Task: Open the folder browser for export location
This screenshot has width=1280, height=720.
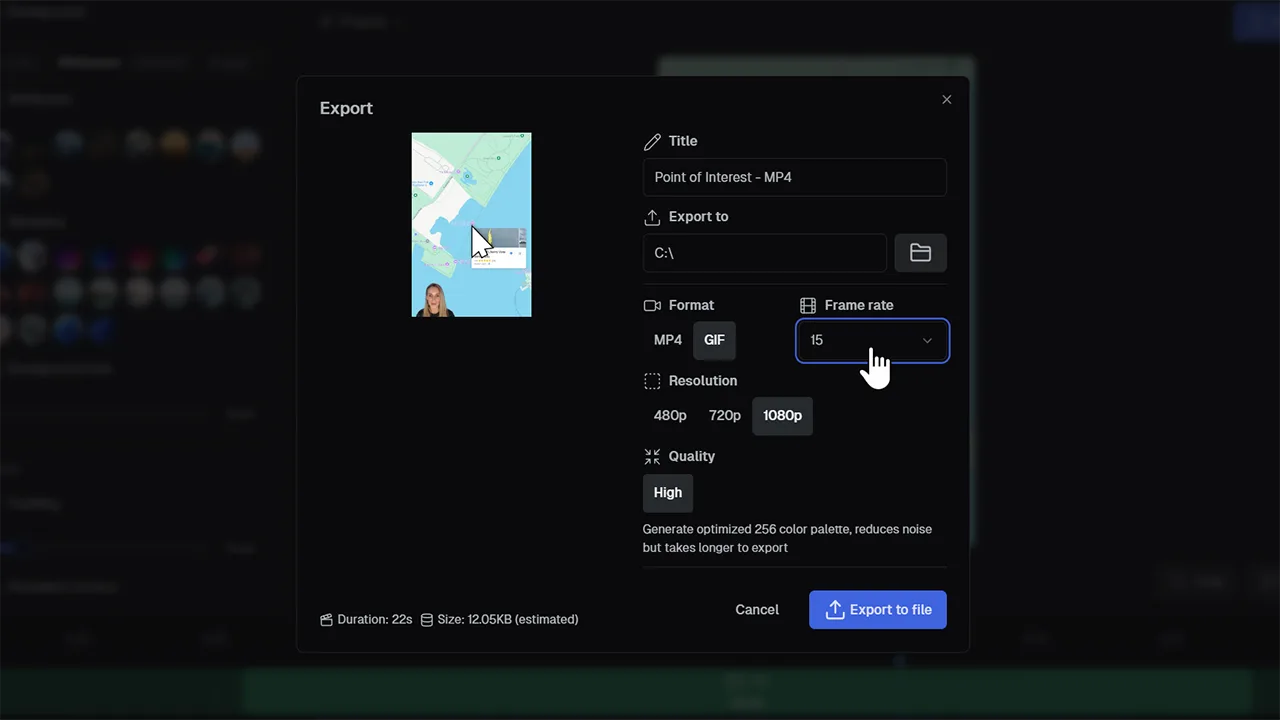Action: coord(920,253)
